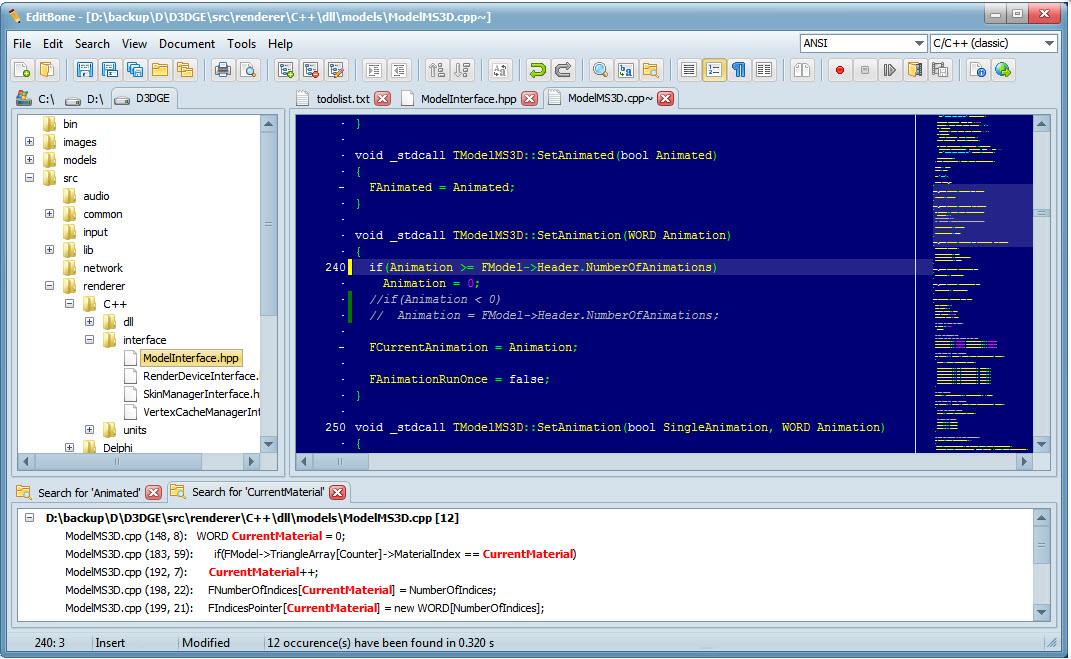Click the globe Check for updates icon
This screenshot has height=659, width=1071.
1003,70
